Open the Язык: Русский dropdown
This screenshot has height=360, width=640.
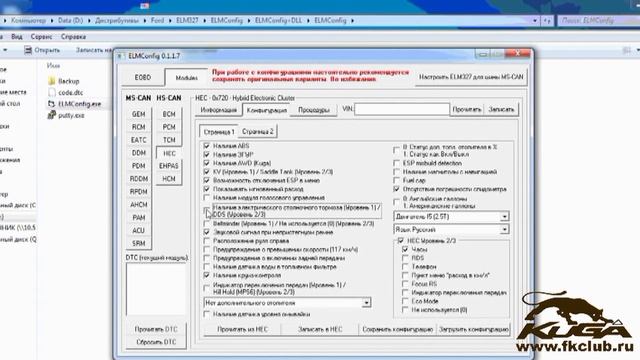tap(451, 229)
